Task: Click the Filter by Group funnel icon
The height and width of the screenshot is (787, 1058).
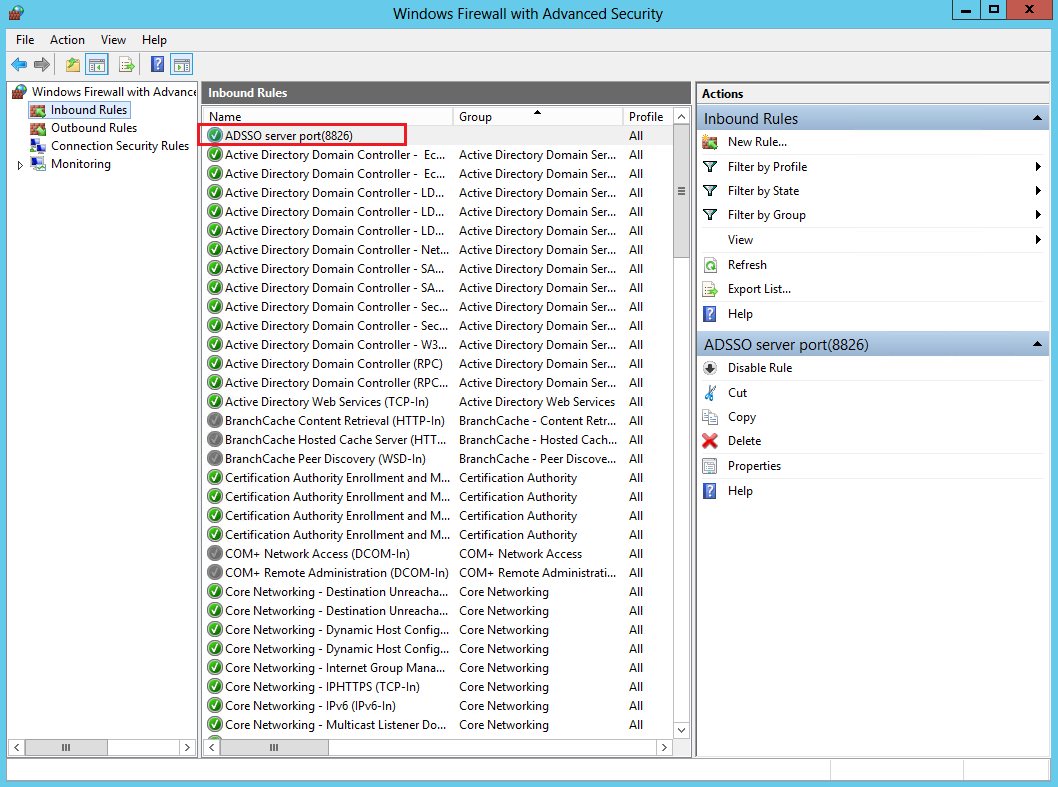Action: pos(710,215)
